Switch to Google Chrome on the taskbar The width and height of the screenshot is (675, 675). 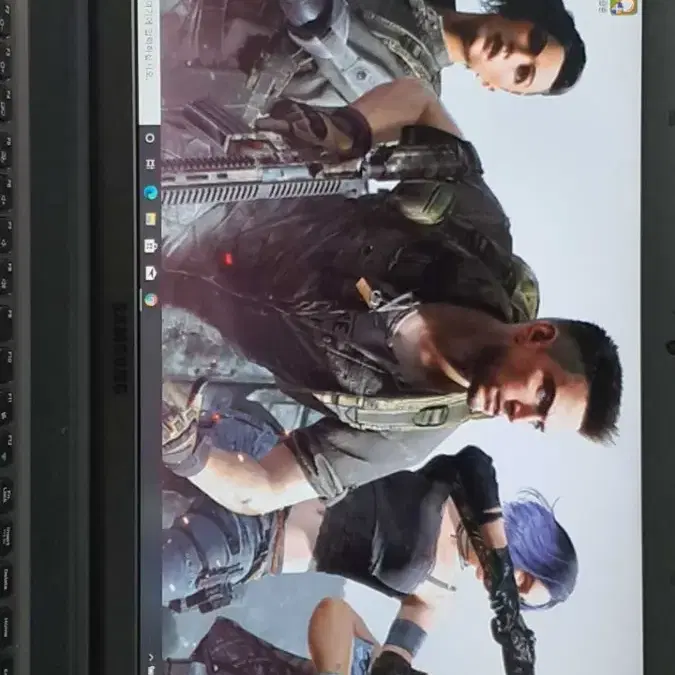point(151,300)
